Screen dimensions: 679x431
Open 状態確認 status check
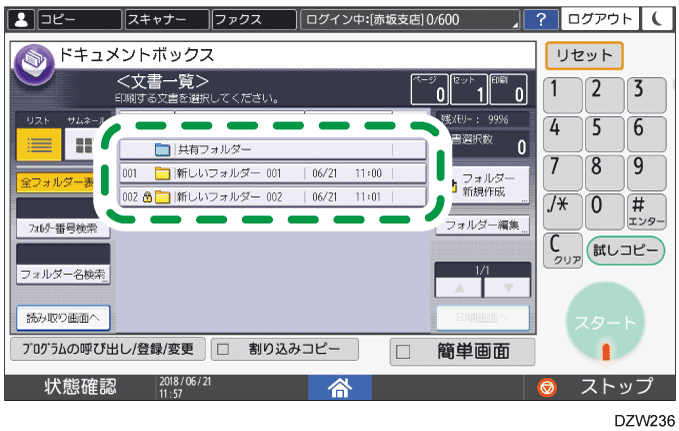pyautogui.click(x=81, y=387)
